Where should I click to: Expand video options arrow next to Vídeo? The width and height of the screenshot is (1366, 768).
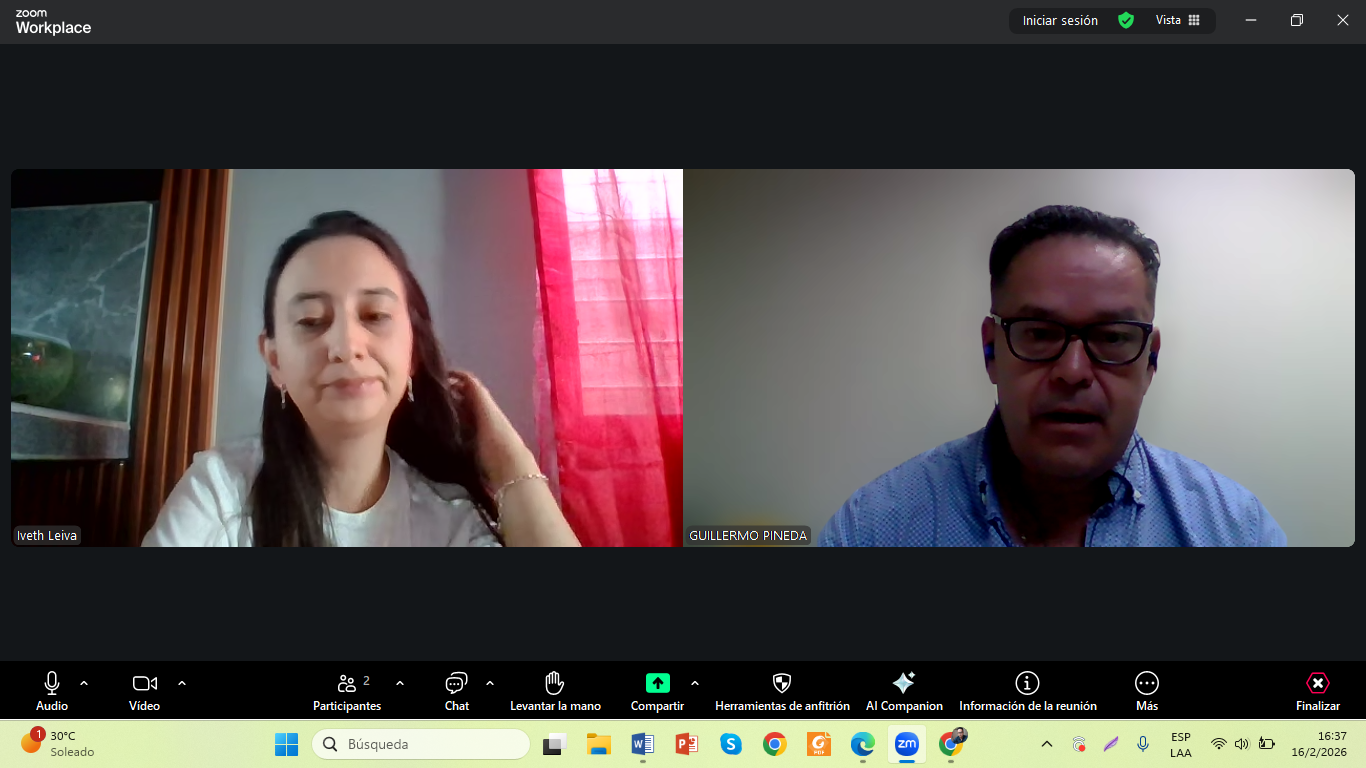click(x=182, y=684)
